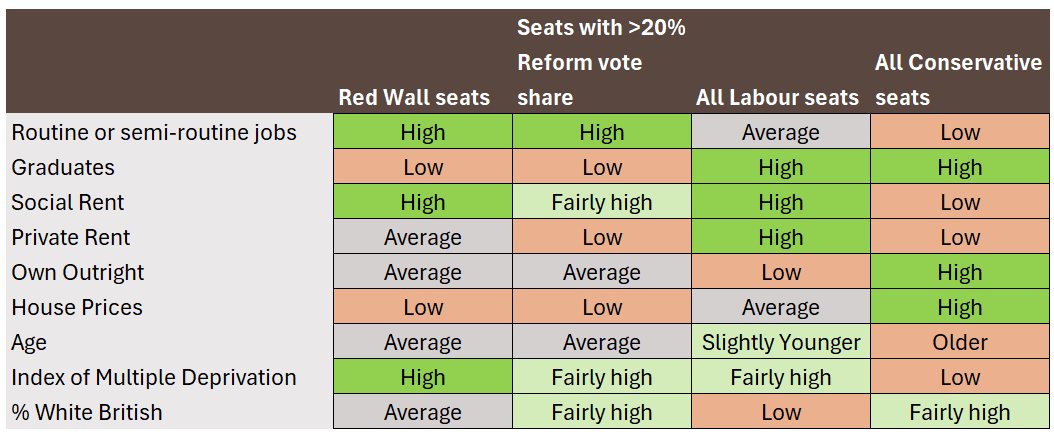1054x436 pixels.
Task: Select the All Labour seats column header
Action: pyautogui.click(x=777, y=97)
